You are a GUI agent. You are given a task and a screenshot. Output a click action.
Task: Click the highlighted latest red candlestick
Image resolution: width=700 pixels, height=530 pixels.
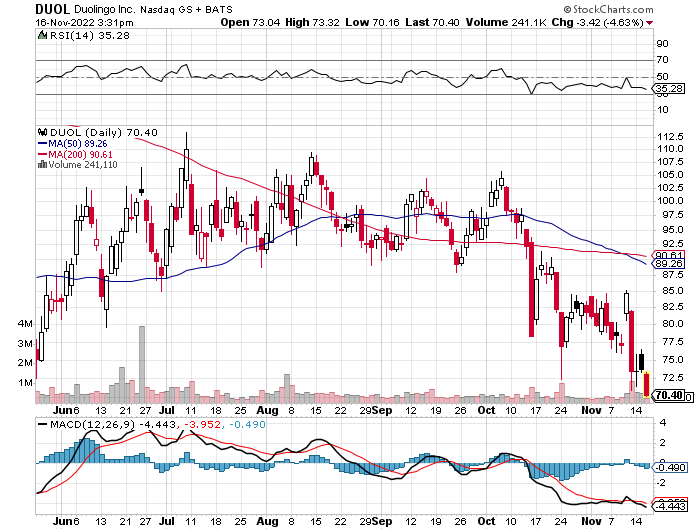646,384
